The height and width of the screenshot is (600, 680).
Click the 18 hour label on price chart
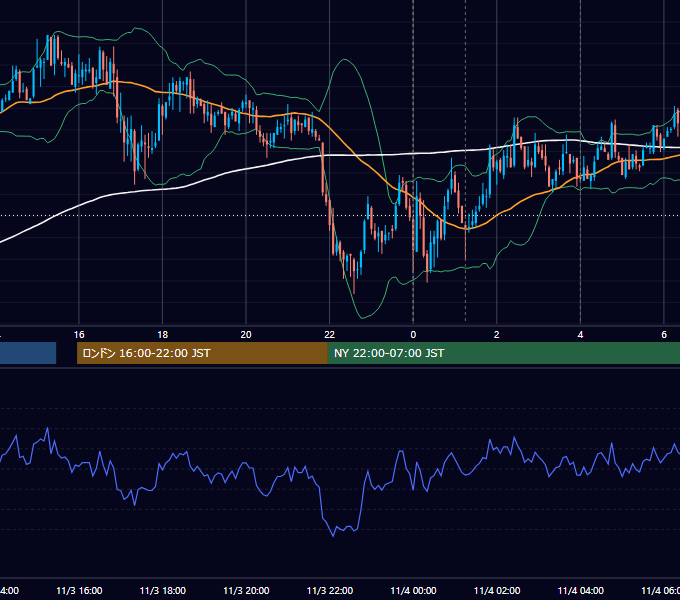[x=163, y=334]
